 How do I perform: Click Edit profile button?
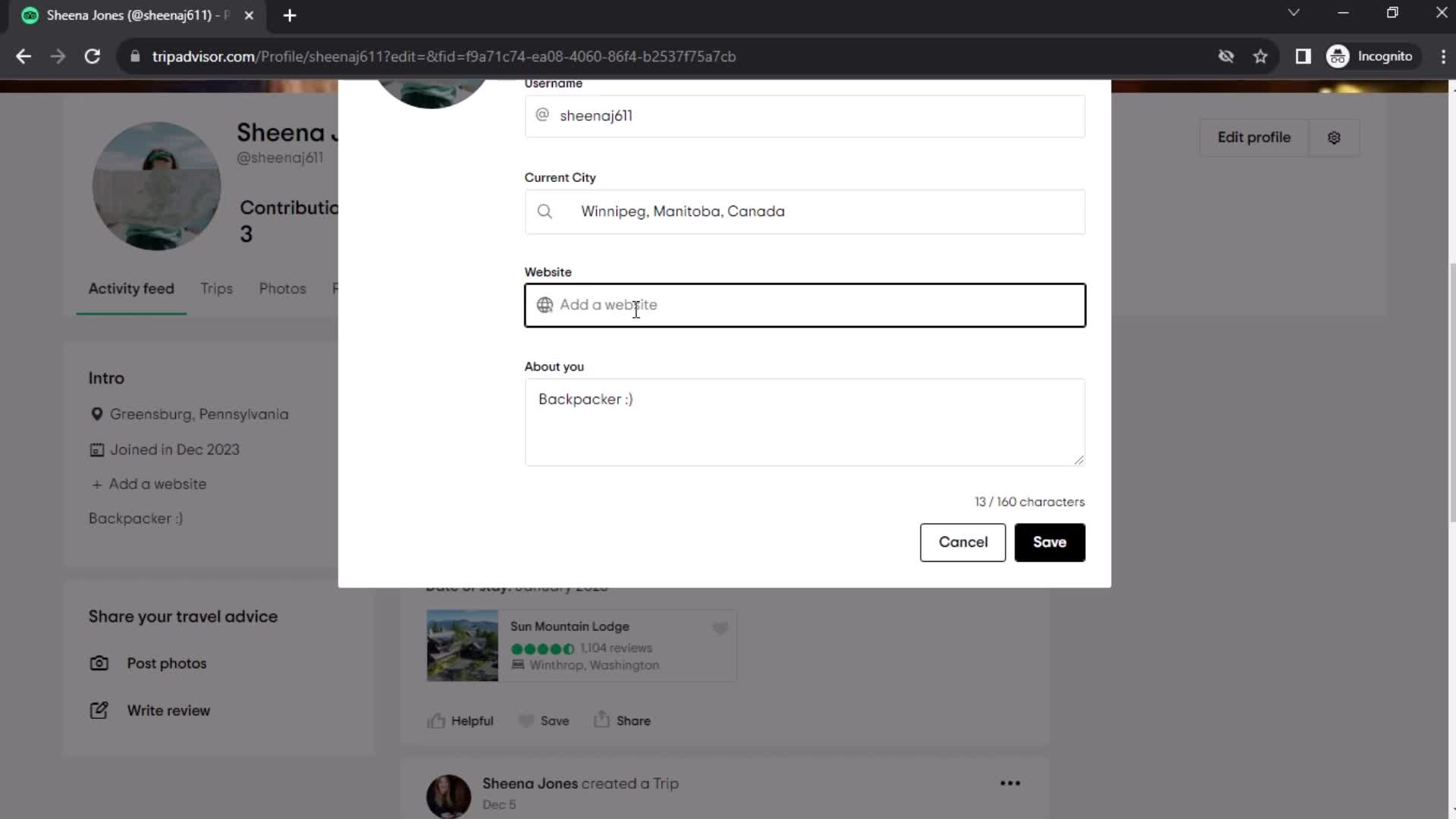pos(1254,137)
